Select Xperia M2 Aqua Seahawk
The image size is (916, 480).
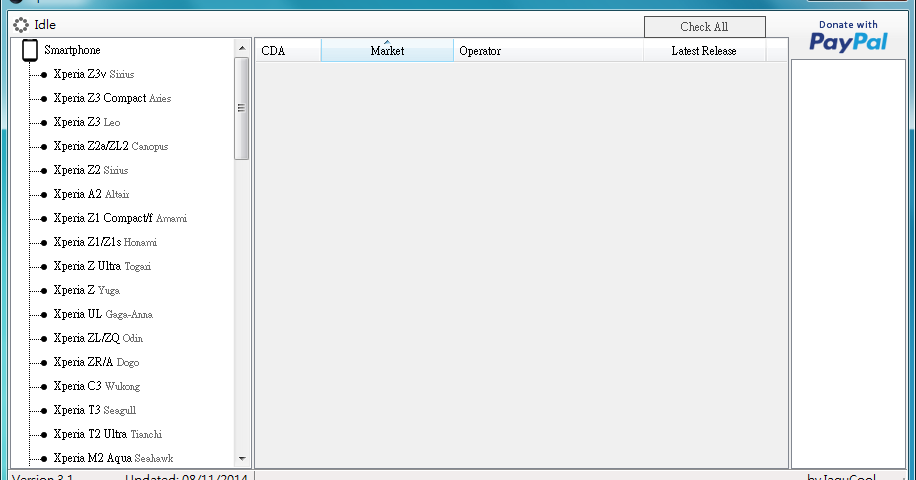[x=113, y=458]
